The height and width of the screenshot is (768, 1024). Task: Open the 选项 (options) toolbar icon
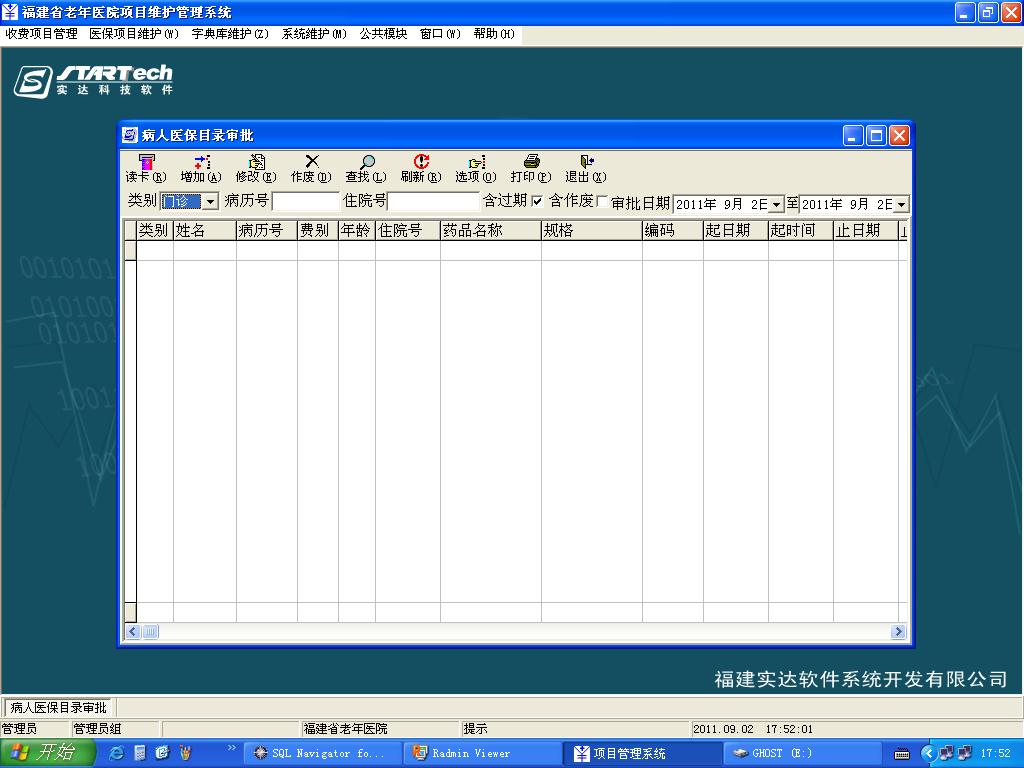[x=476, y=168]
